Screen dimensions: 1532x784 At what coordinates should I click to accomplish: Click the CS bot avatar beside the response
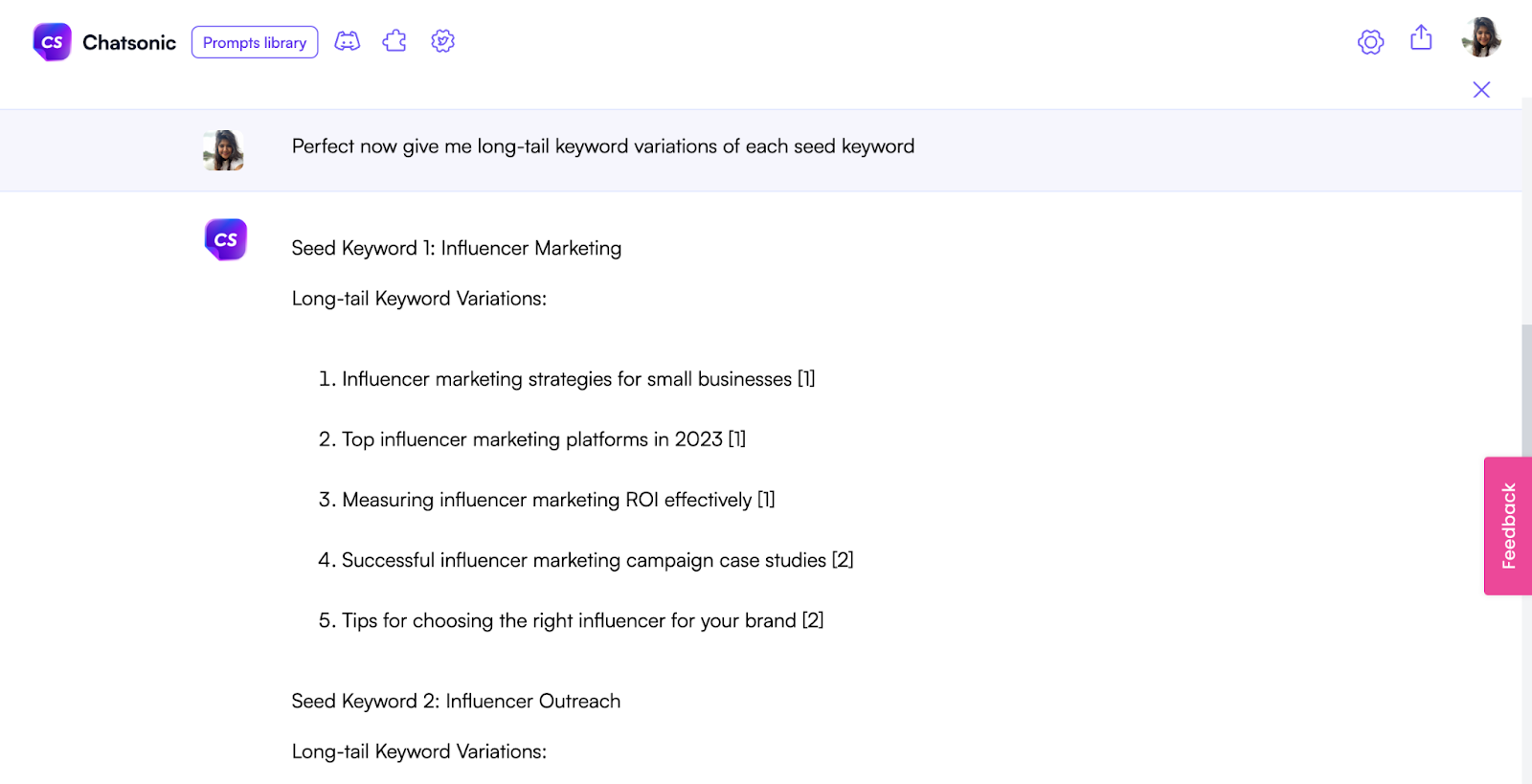(x=226, y=239)
